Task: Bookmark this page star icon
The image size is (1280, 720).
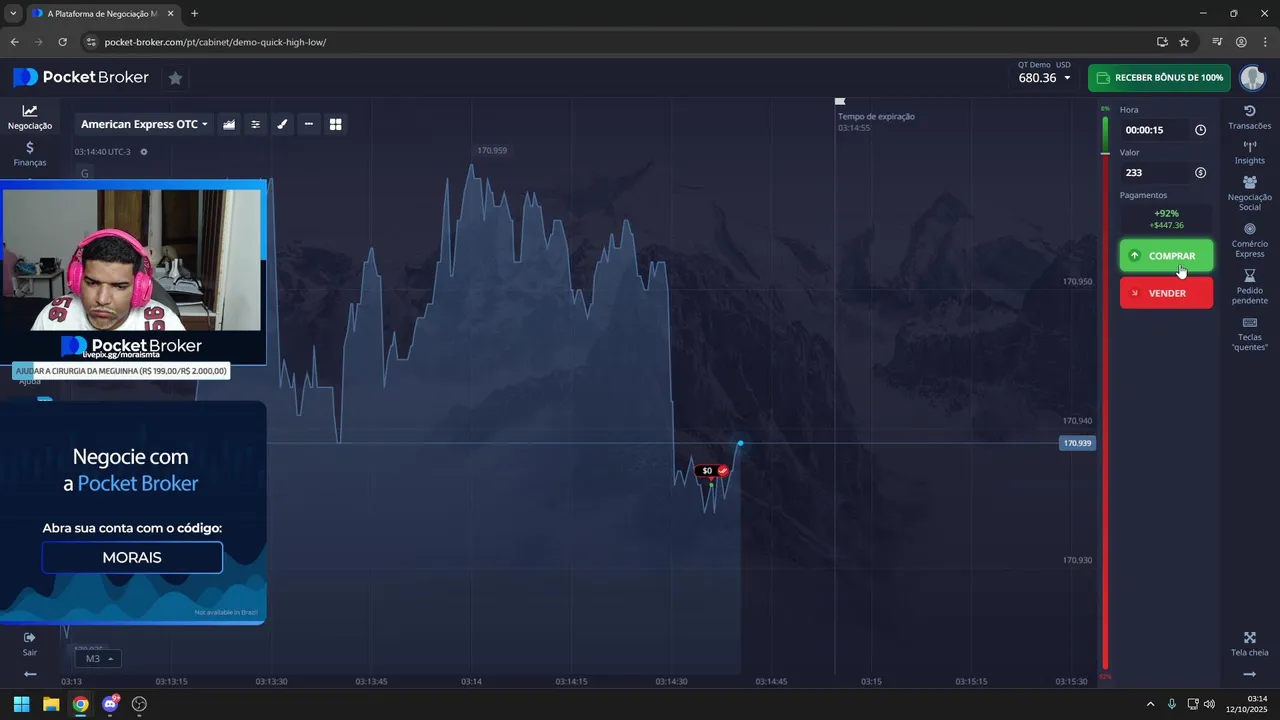Action: click(1184, 42)
